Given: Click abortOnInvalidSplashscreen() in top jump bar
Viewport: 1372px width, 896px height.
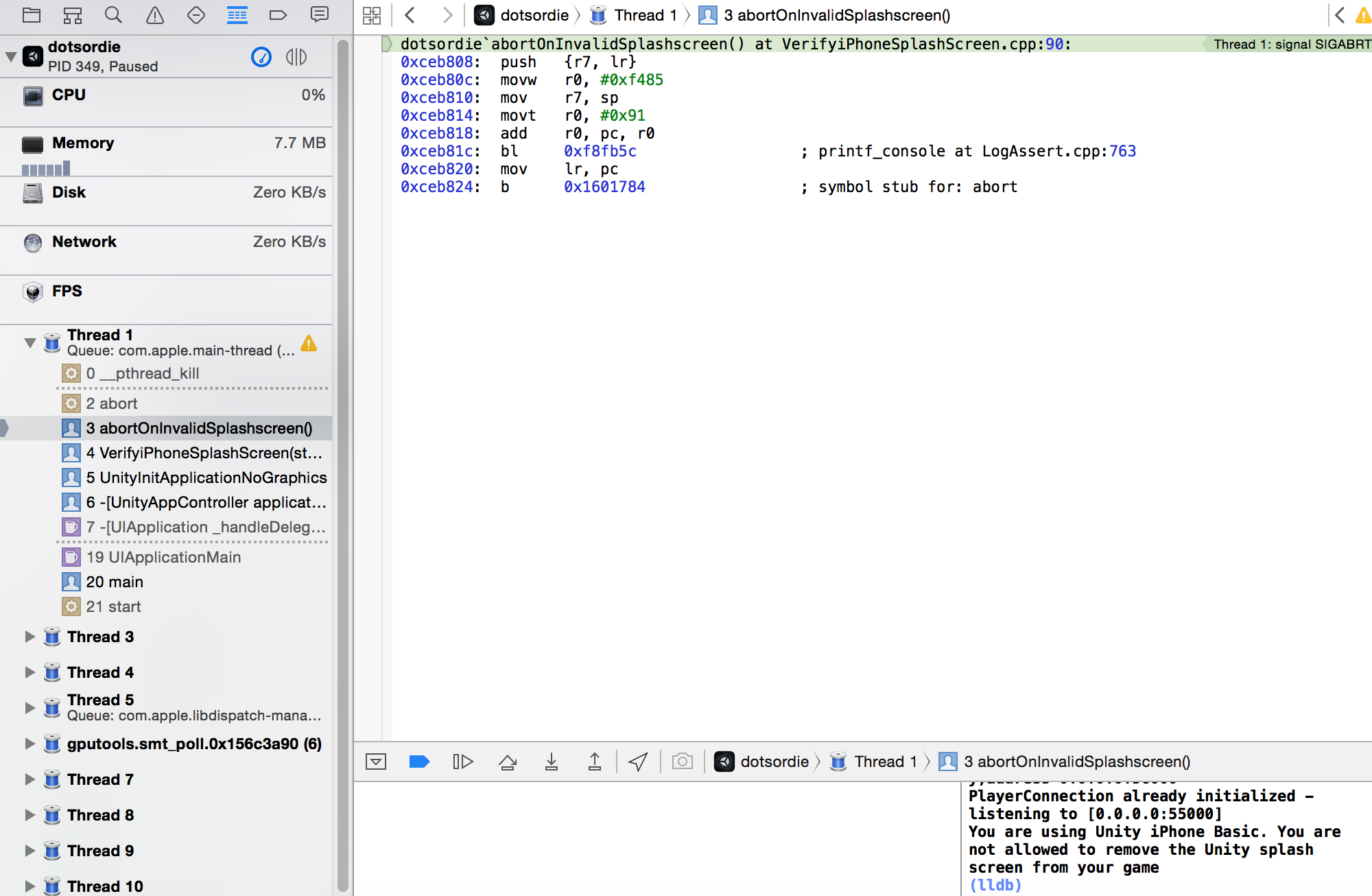Looking at the screenshot, I should click(825, 15).
